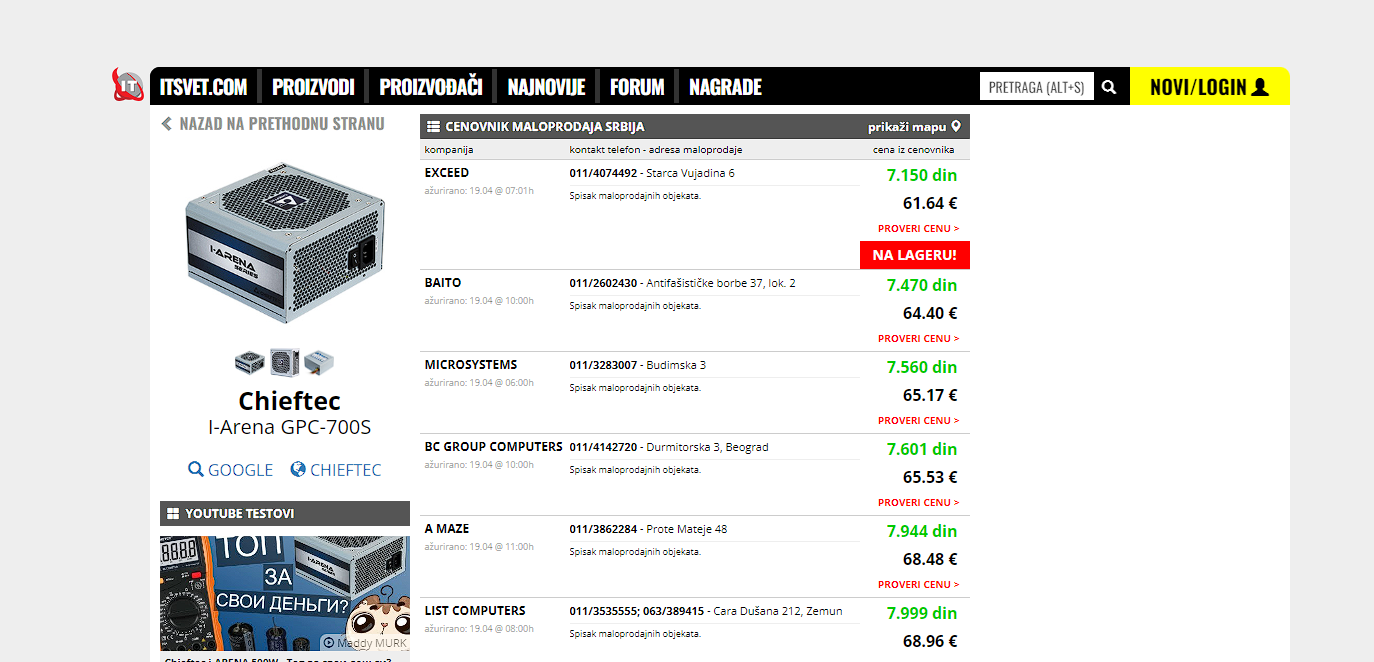Image resolution: width=1374 pixels, height=662 pixels.
Task: Click the 7.601 din price
Action: click(x=922, y=450)
